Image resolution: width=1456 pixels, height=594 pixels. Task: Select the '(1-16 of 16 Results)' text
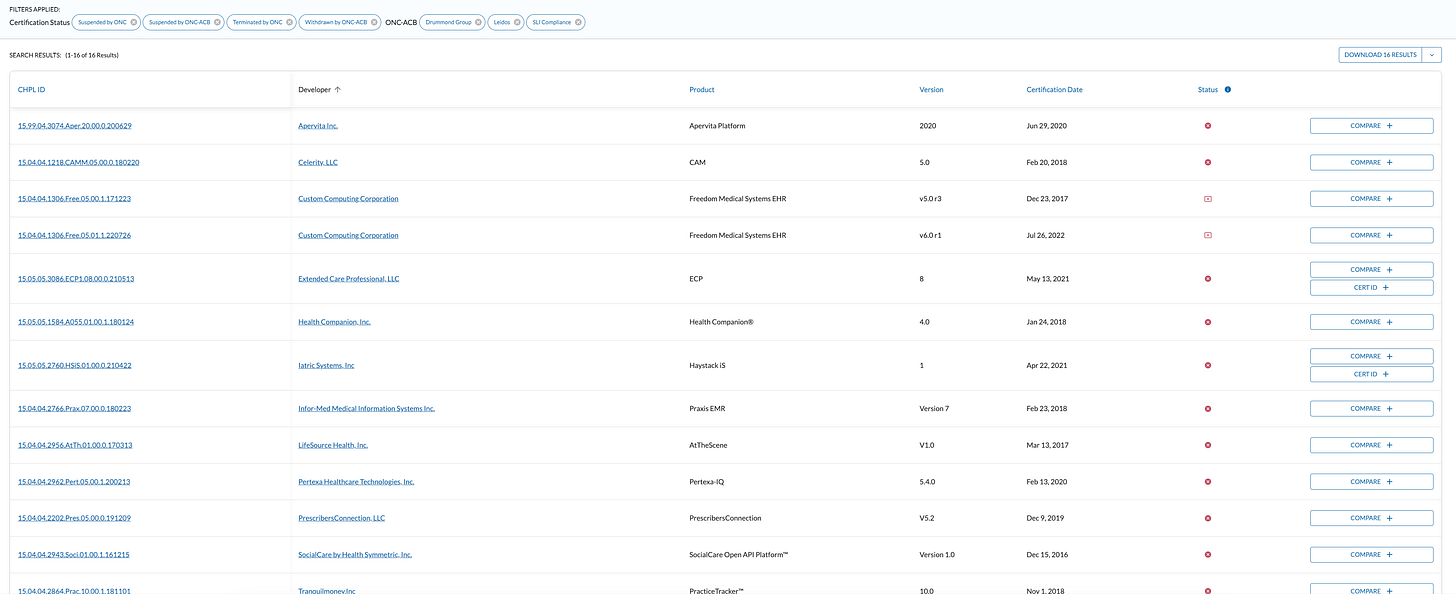[92, 55]
